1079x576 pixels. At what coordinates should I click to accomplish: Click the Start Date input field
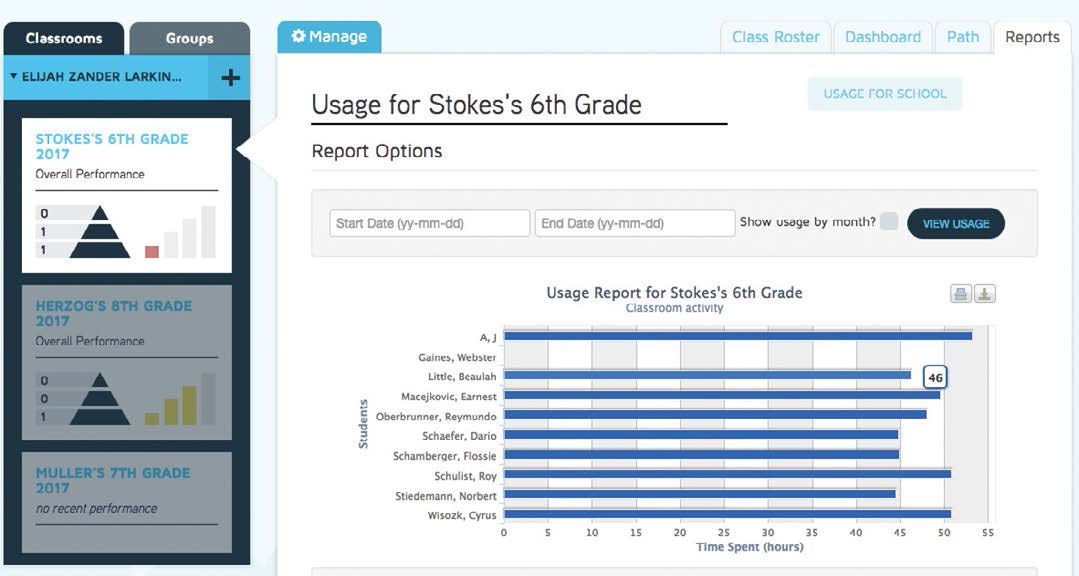pos(428,223)
